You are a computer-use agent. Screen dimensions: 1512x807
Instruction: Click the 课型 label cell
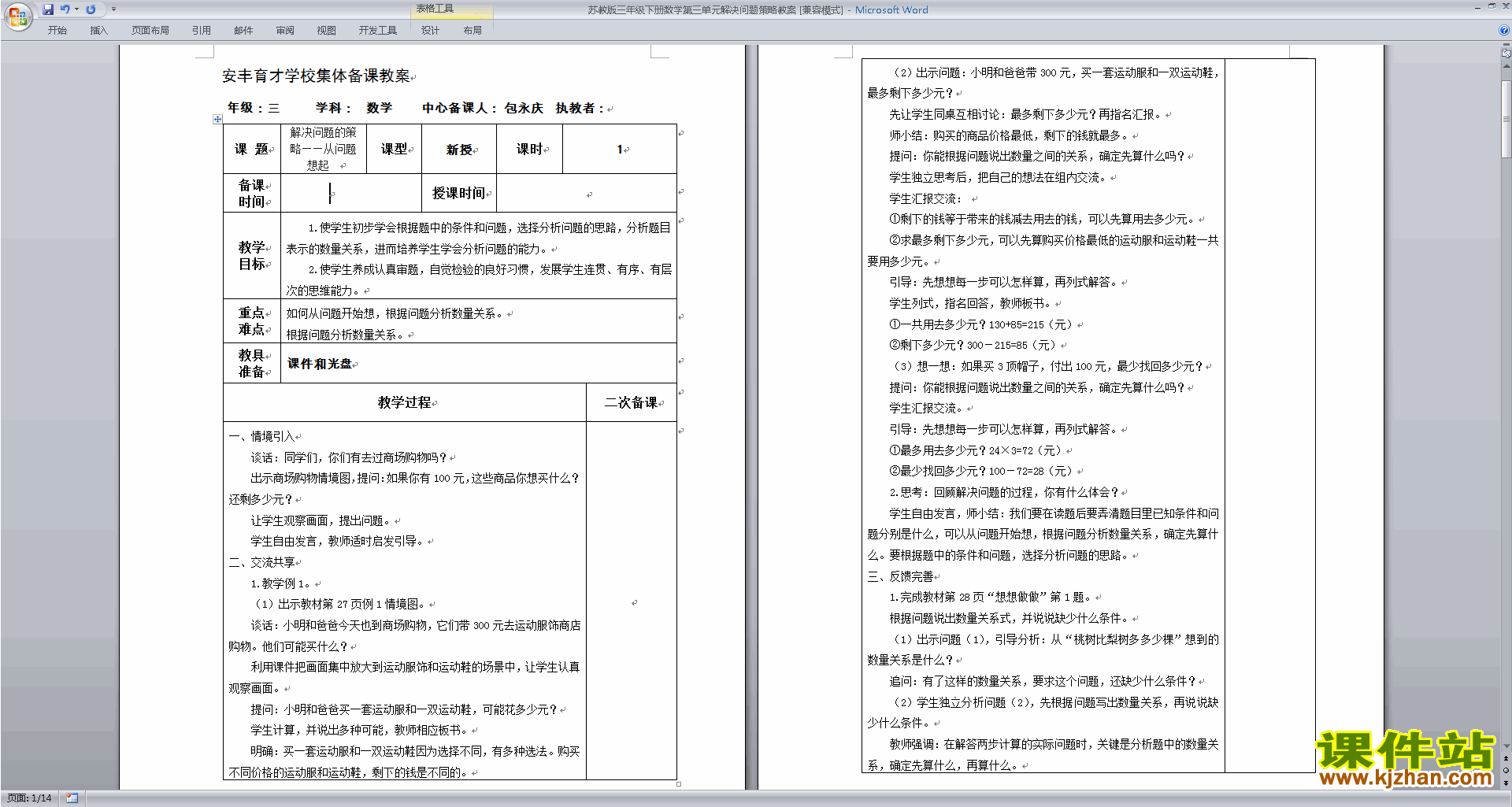395,150
